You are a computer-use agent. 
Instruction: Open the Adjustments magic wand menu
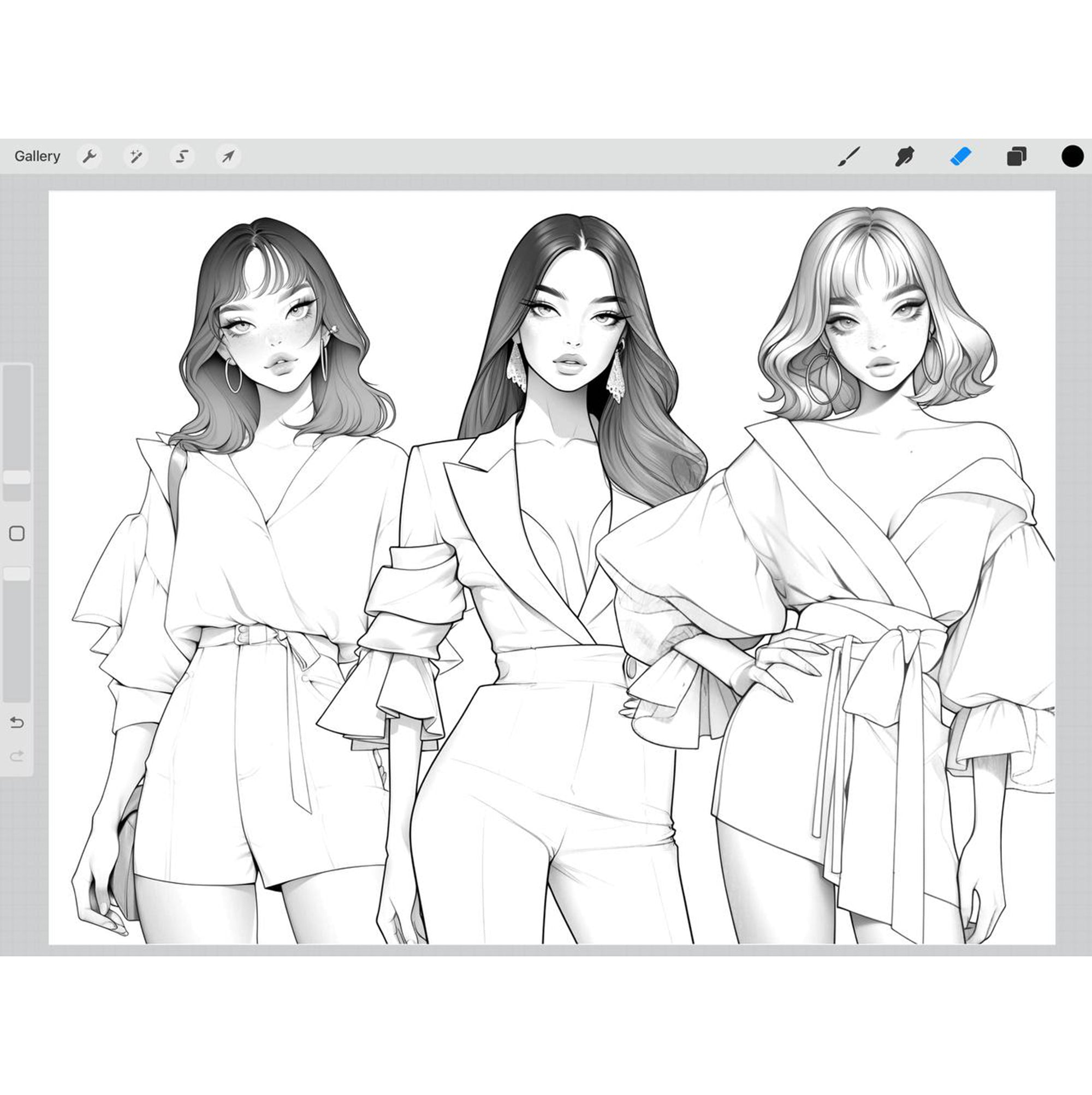point(136,157)
